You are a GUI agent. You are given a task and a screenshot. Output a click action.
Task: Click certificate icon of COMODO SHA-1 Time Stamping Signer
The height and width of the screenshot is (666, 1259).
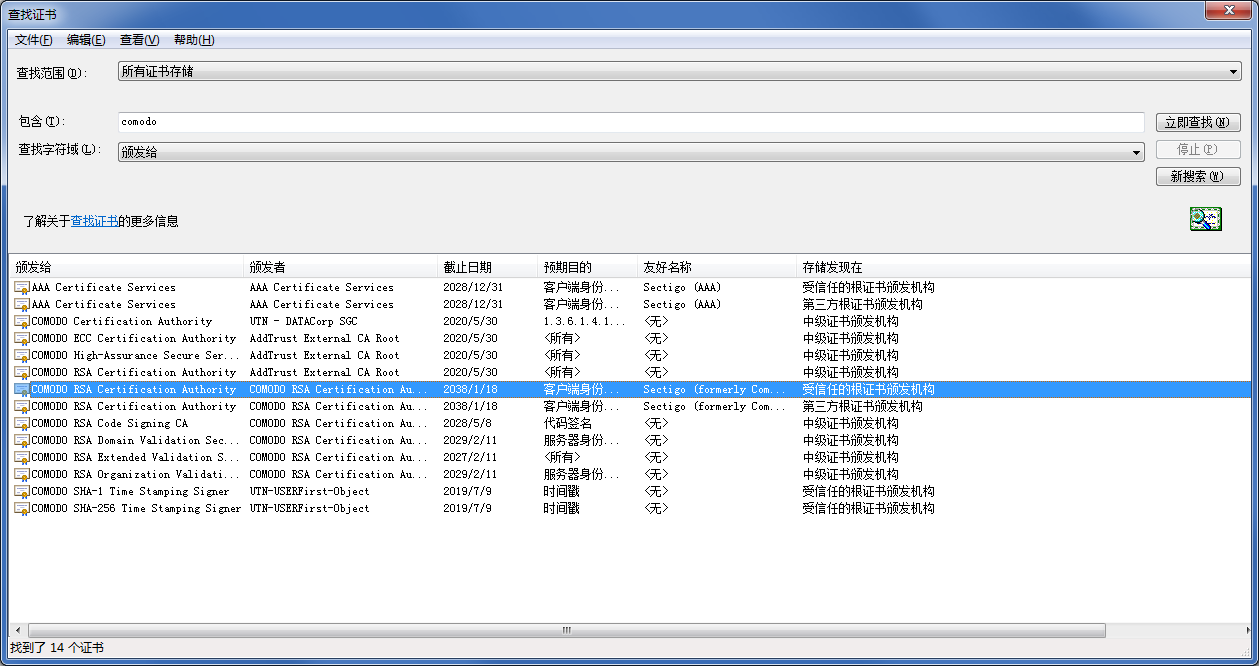click(x=22, y=492)
